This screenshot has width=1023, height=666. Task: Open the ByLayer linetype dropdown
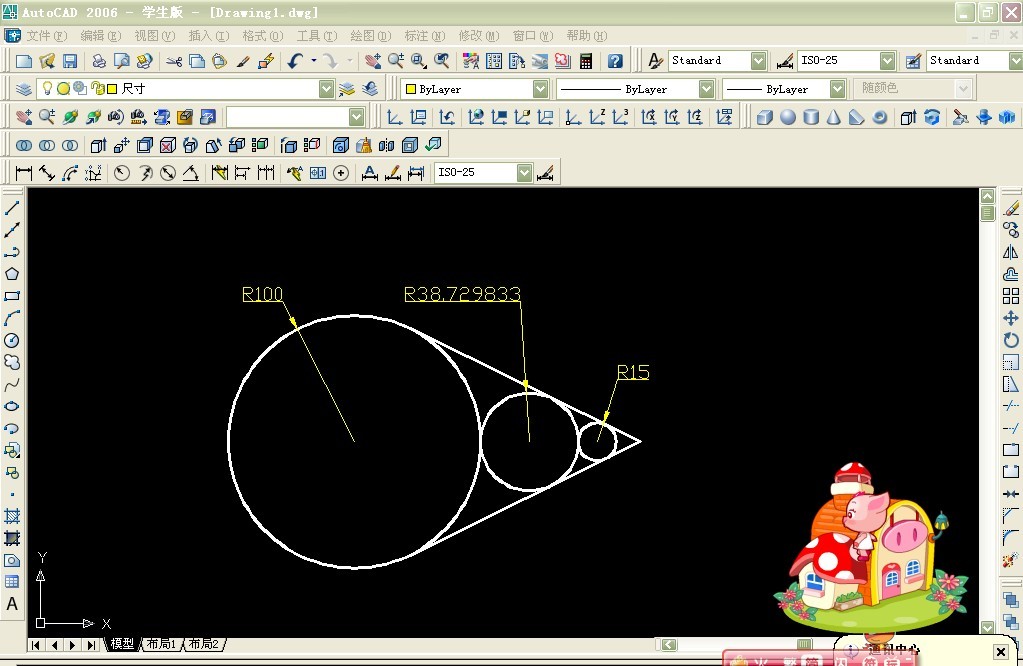[707, 89]
